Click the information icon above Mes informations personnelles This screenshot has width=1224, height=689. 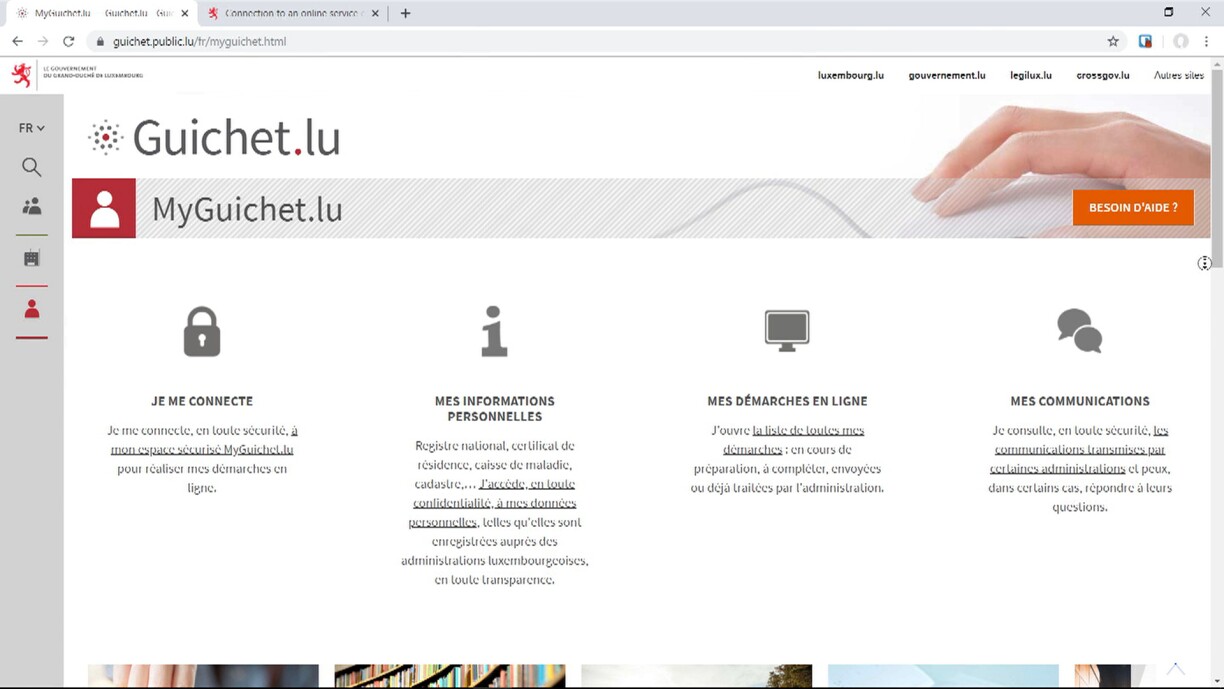(x=494, y=331)
